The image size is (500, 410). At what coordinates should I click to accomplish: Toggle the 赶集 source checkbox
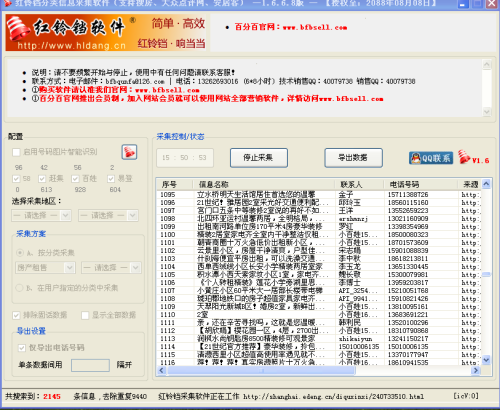coord(42,179)
